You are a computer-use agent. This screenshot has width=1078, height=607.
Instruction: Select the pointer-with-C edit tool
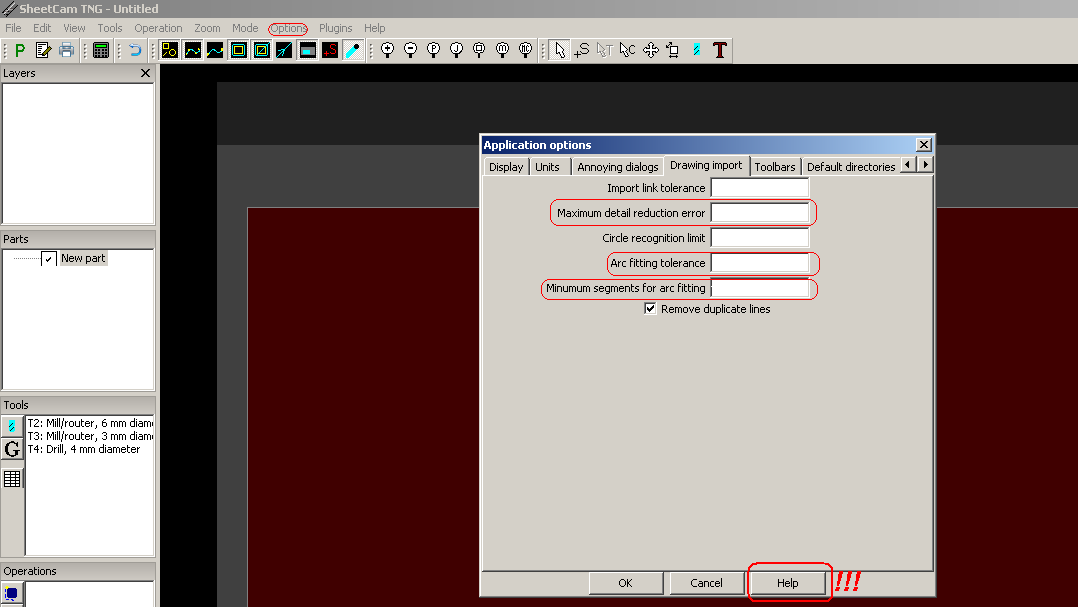(x=628, y=50)
